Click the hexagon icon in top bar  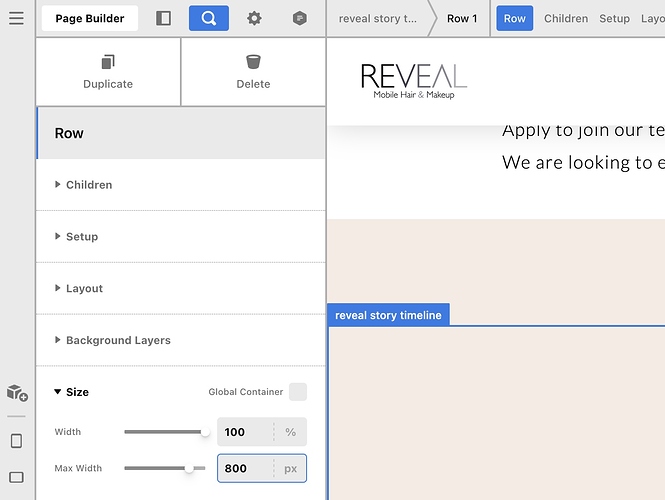300,18
